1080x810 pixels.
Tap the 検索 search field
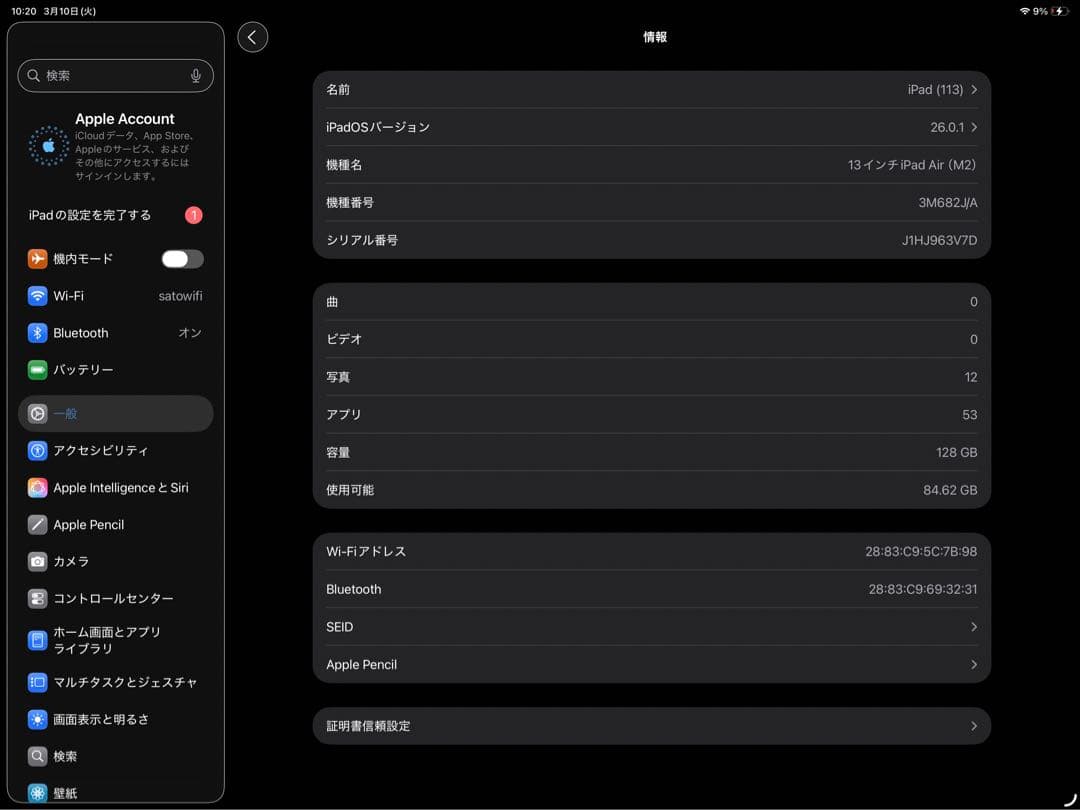pos(116,76)
